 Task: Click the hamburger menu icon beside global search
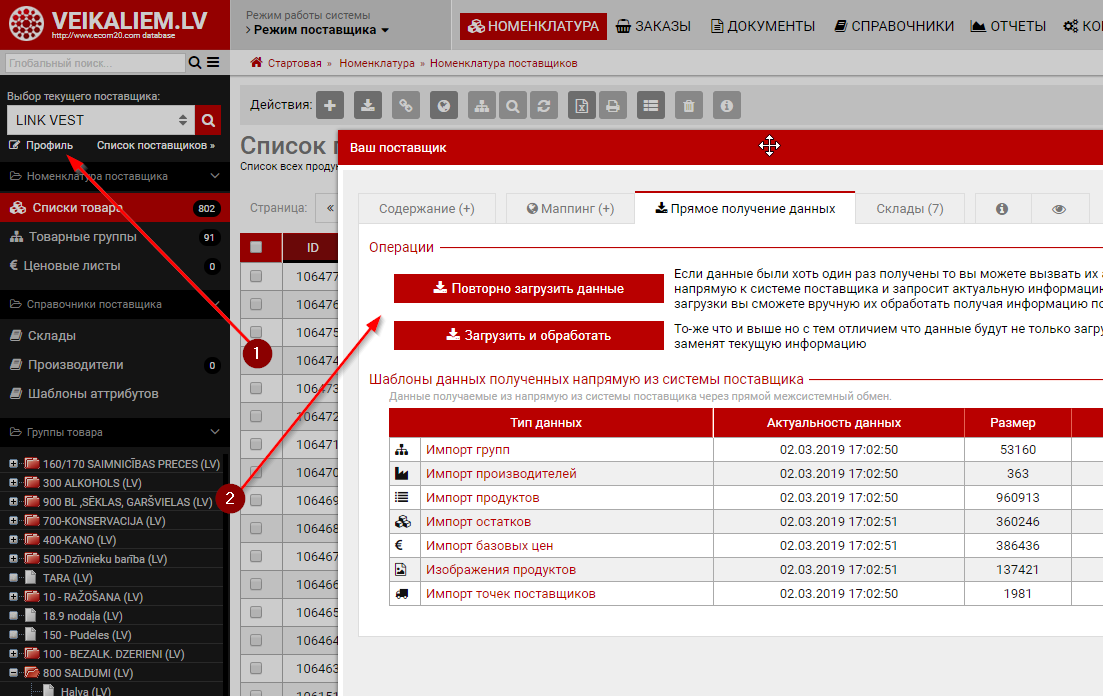click(213, 63)
